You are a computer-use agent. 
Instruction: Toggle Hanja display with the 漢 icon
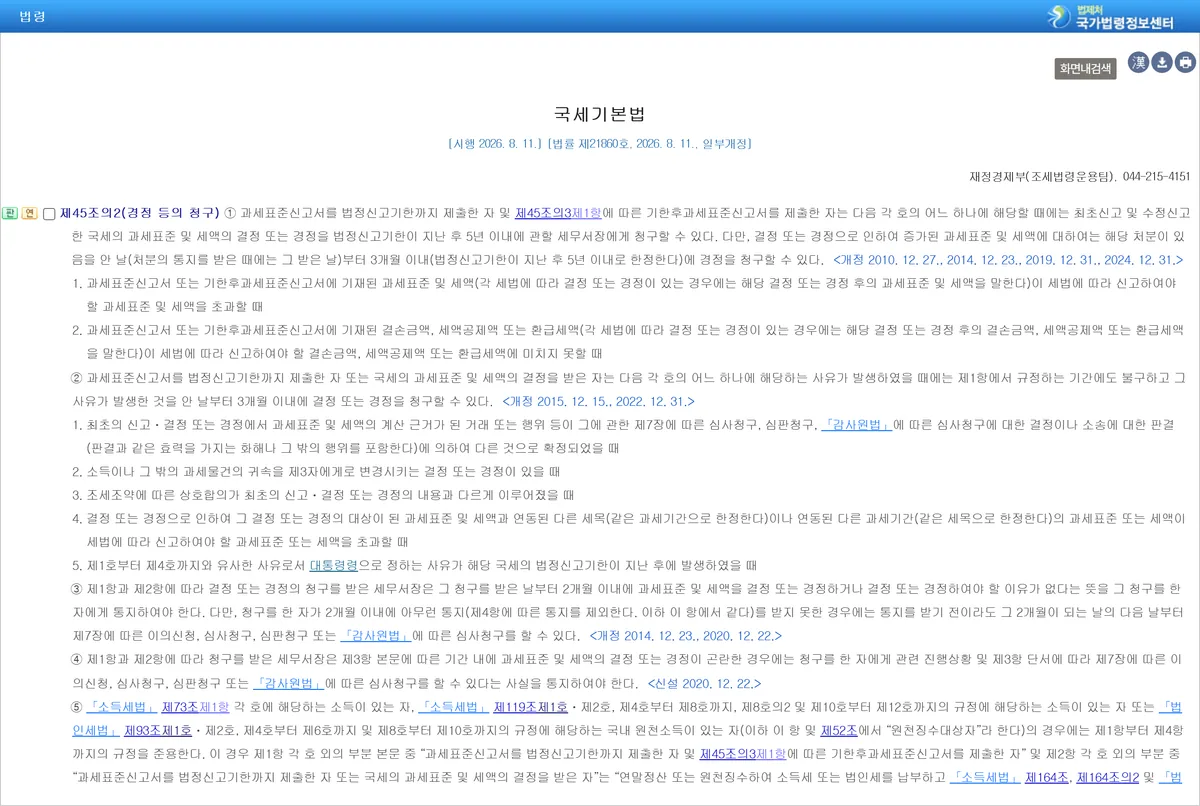pos(1138,63)
